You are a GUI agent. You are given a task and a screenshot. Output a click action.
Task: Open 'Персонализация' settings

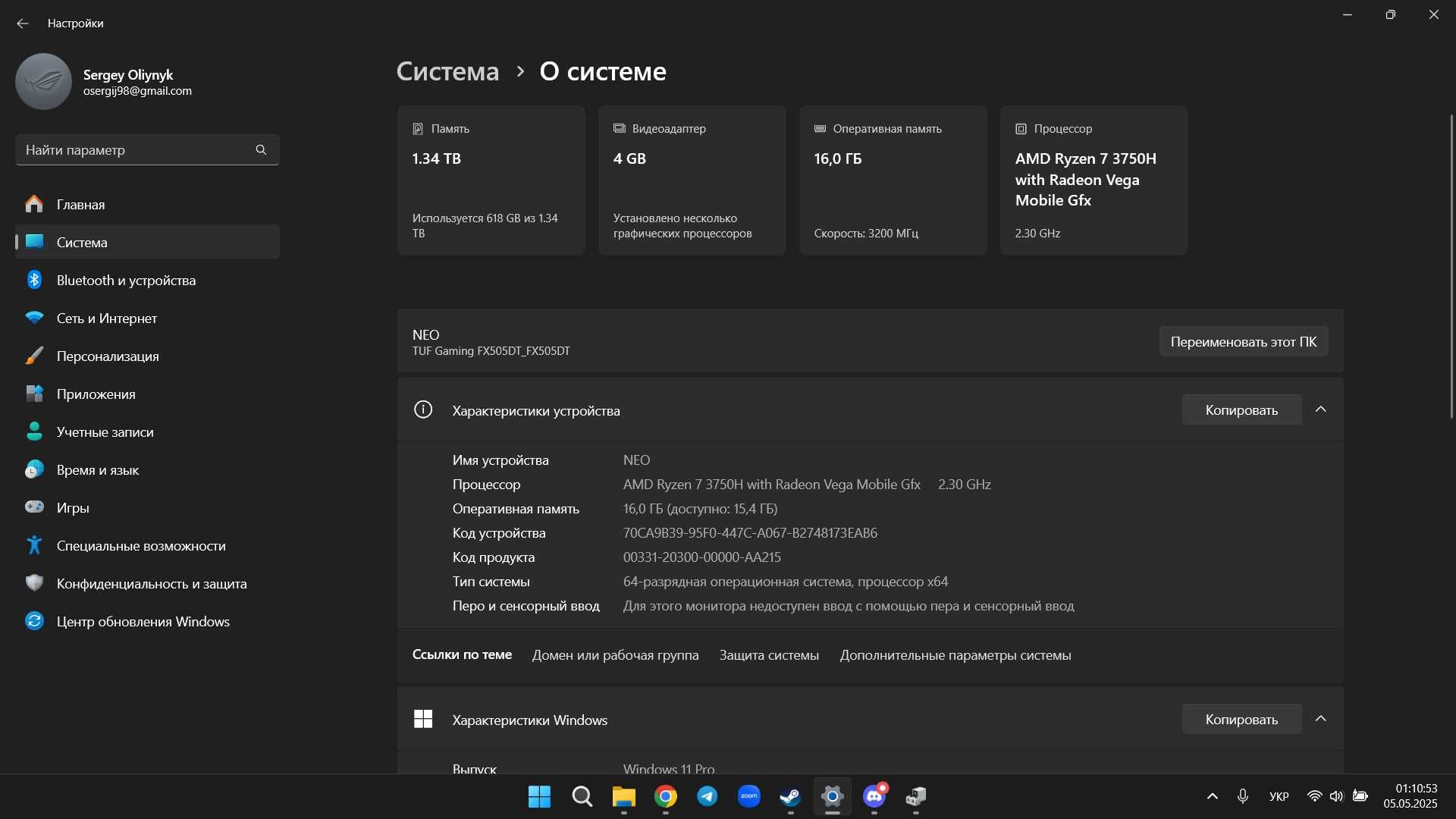(147, 356)
